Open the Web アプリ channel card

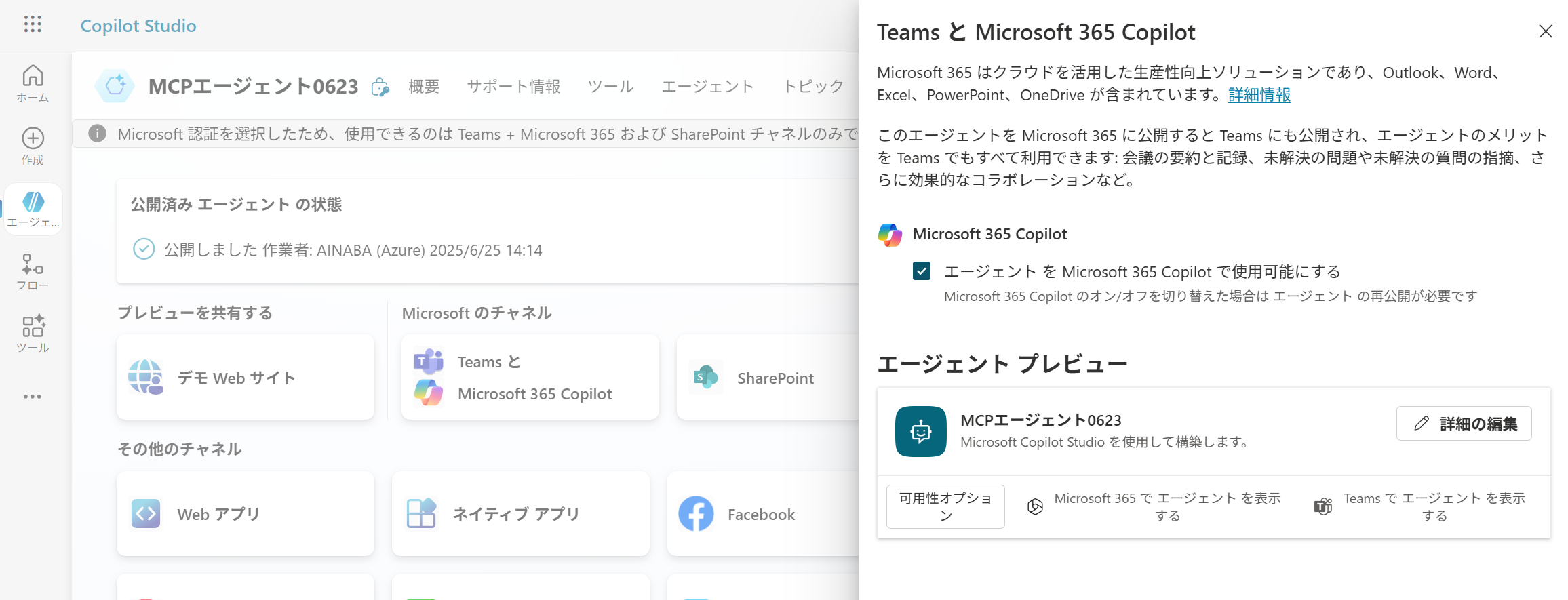pos(246,514)
